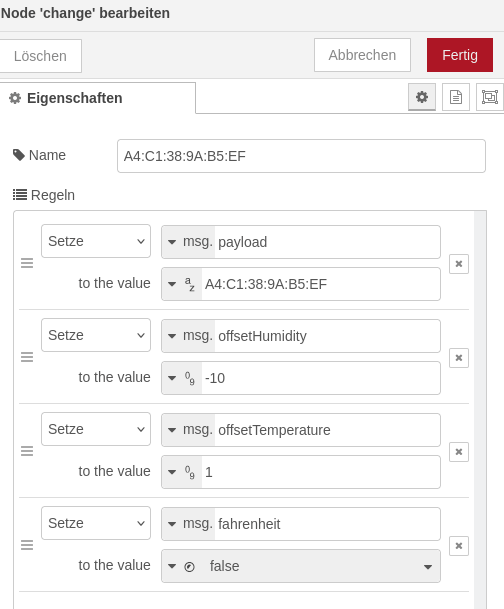
Task: Click the rules list vertical scrollbar
Action: 480,410
